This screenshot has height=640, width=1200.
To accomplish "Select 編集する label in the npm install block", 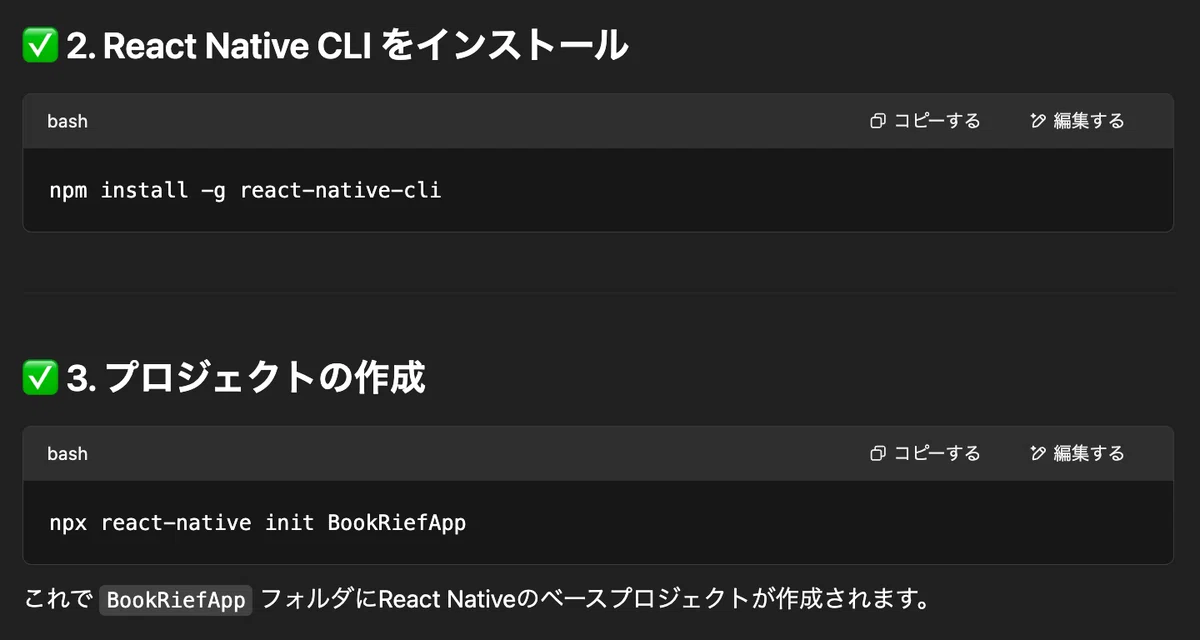I will coord(1089,121).
